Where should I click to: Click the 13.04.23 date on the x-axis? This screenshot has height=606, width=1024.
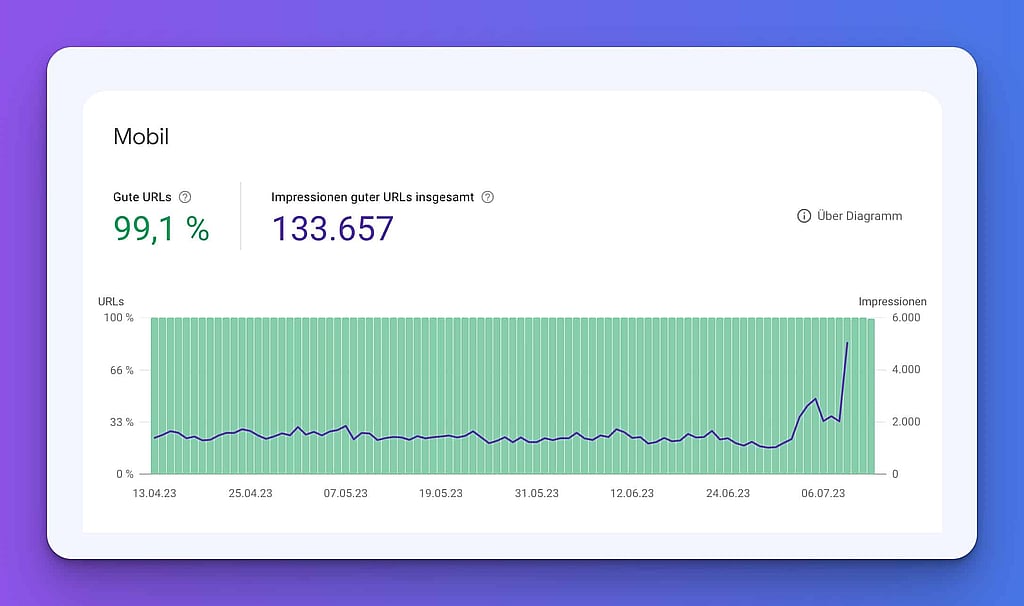155,493
